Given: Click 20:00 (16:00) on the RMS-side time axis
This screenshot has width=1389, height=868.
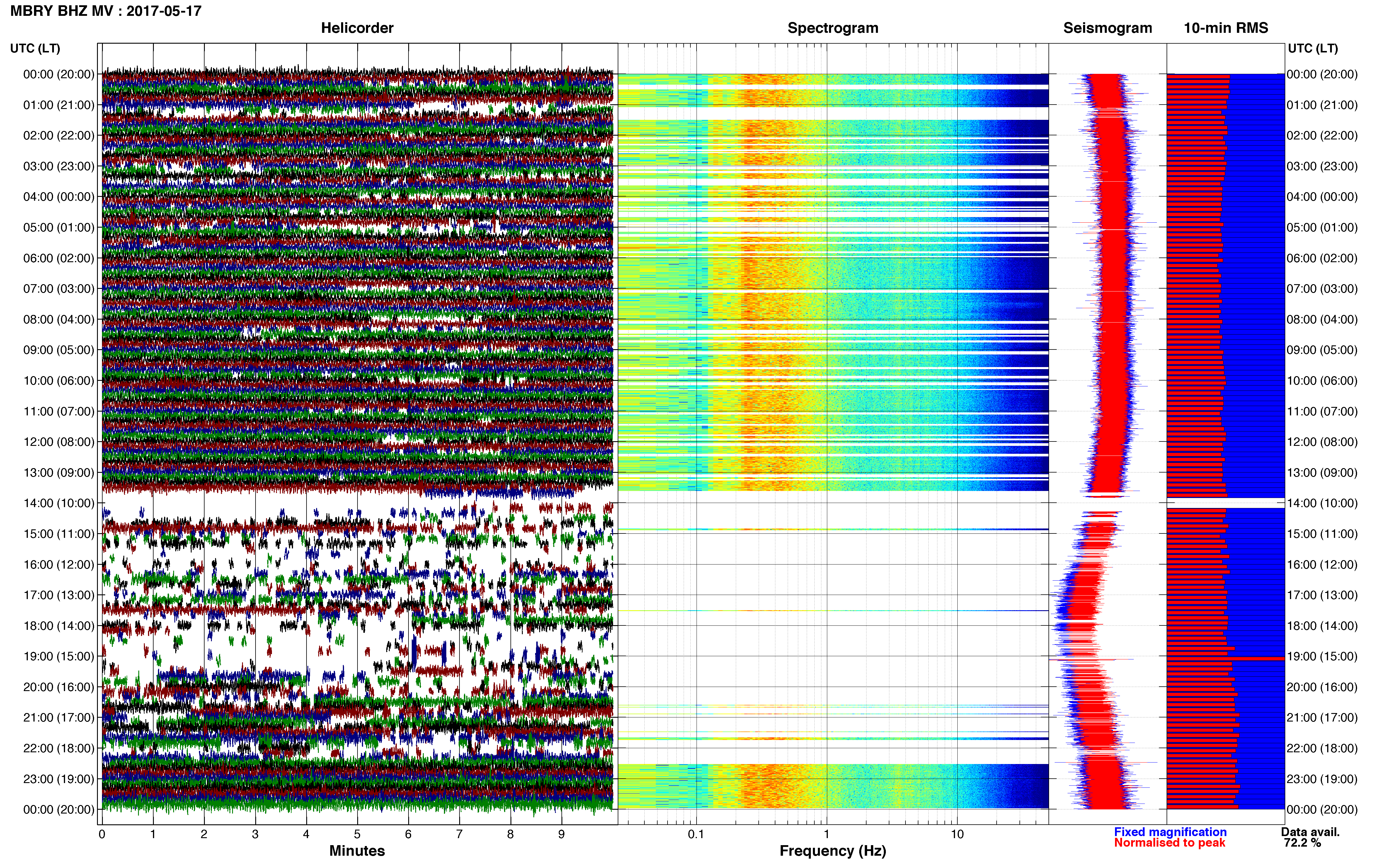Looking at the screenshot, I should point(1322,687).
